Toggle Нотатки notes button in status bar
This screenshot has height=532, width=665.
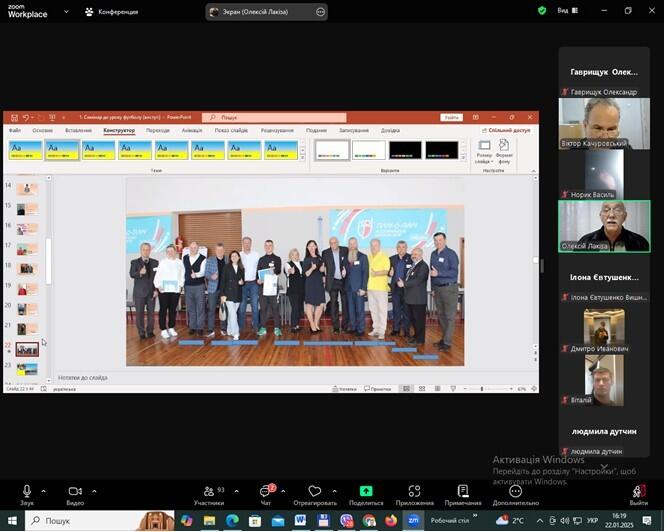tap(344, 389)
